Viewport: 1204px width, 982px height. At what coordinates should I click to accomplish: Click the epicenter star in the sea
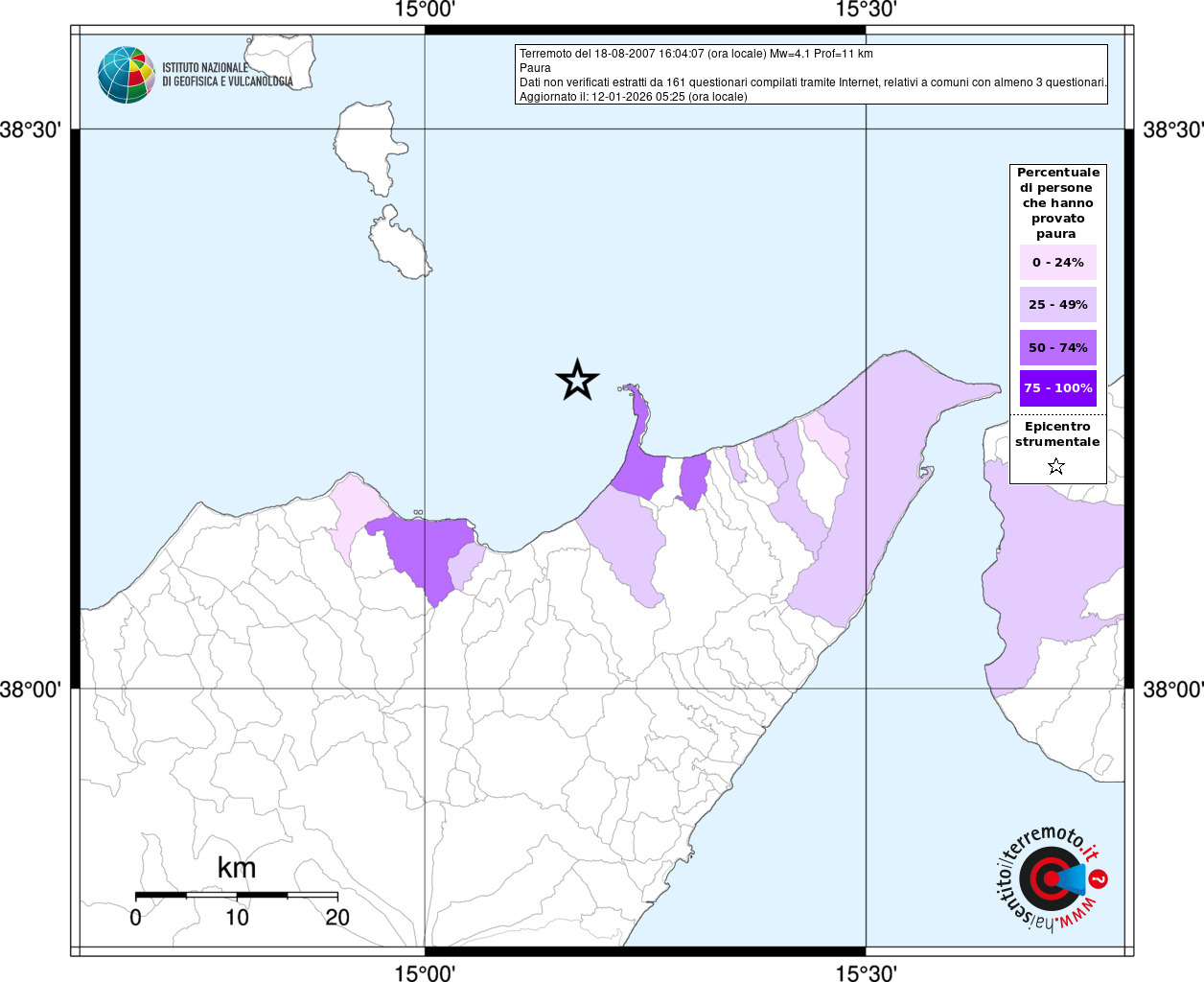click(x=577, y=381)
